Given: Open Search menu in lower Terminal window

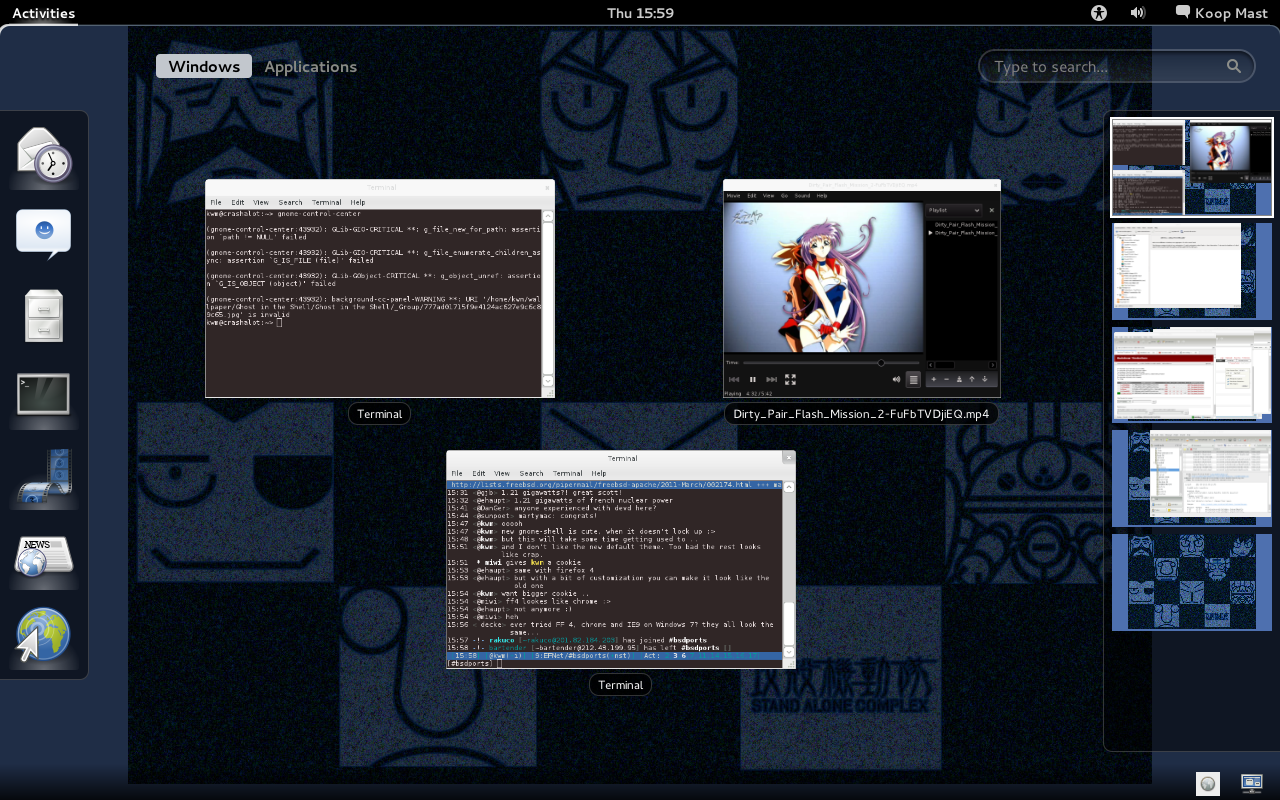Looking at the screenshot, I should tap(532, 473).
